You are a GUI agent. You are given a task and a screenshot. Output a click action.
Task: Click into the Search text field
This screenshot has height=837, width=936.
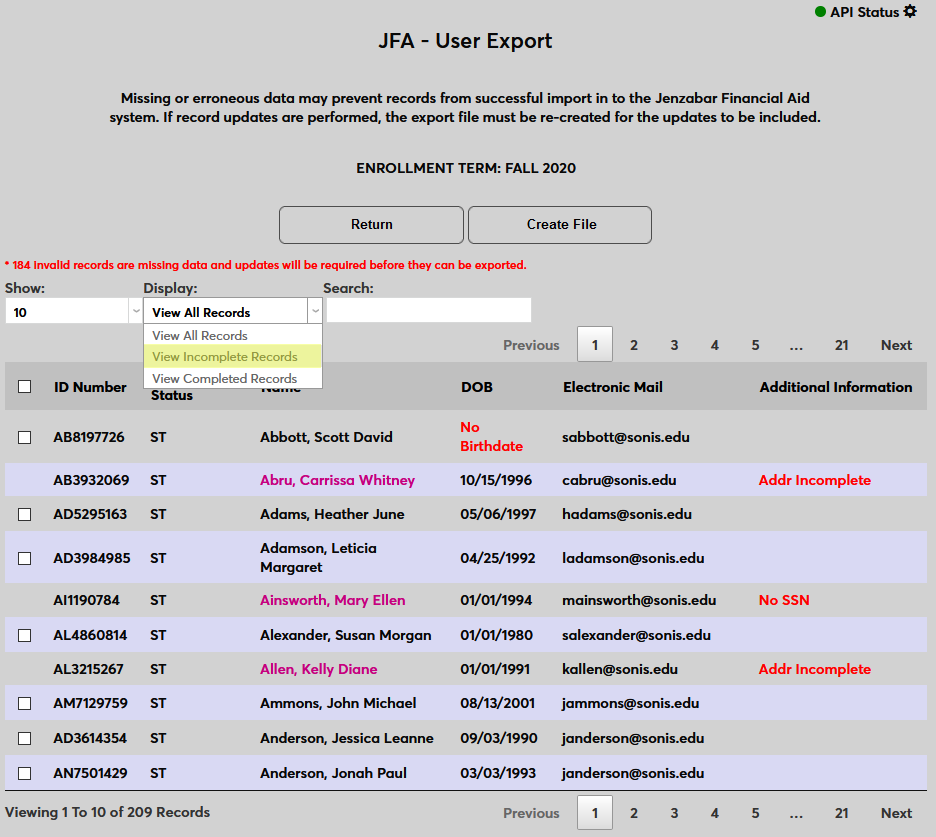point(428,311)
